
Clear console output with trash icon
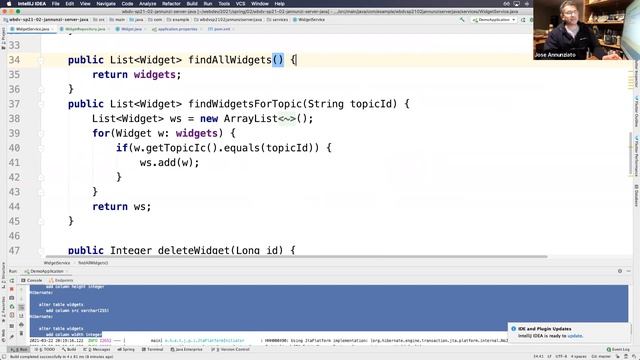tap(21, 333)
